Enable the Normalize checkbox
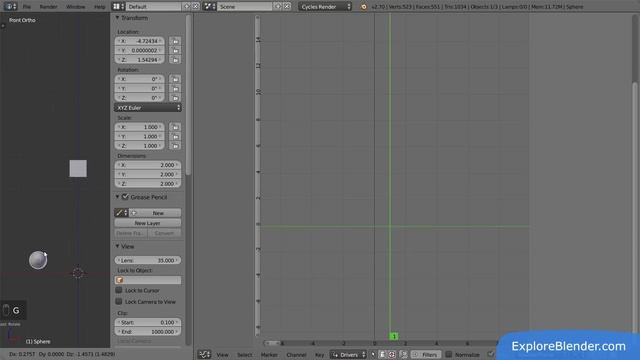This screenshot has width=640, height=360. point(449,354)
